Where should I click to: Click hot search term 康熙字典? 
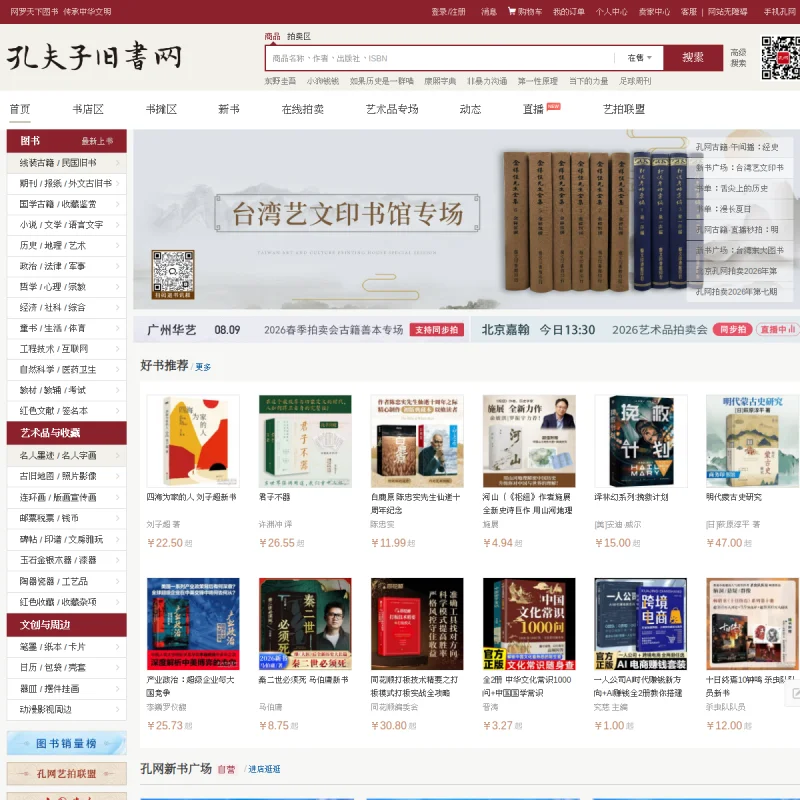pos(440,81)
